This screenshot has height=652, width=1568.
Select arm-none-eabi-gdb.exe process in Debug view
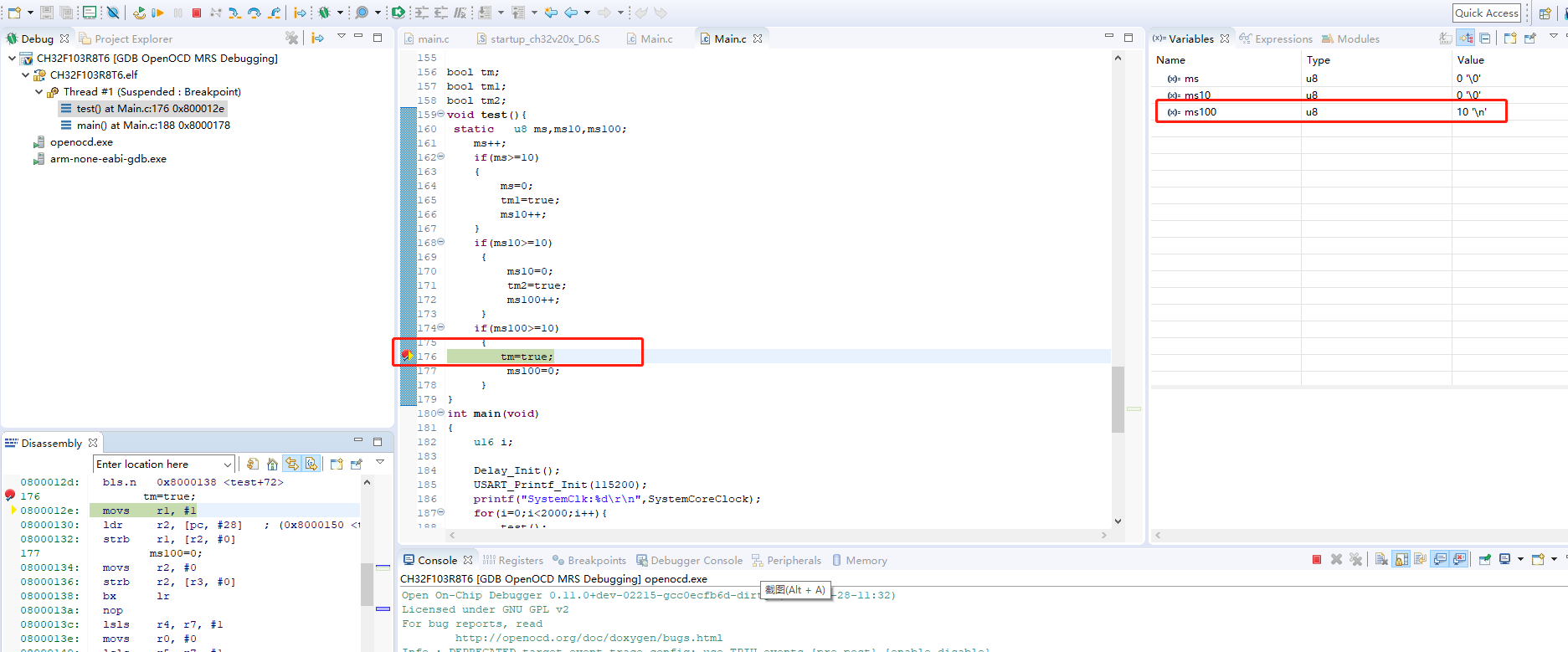coord(100,158)
